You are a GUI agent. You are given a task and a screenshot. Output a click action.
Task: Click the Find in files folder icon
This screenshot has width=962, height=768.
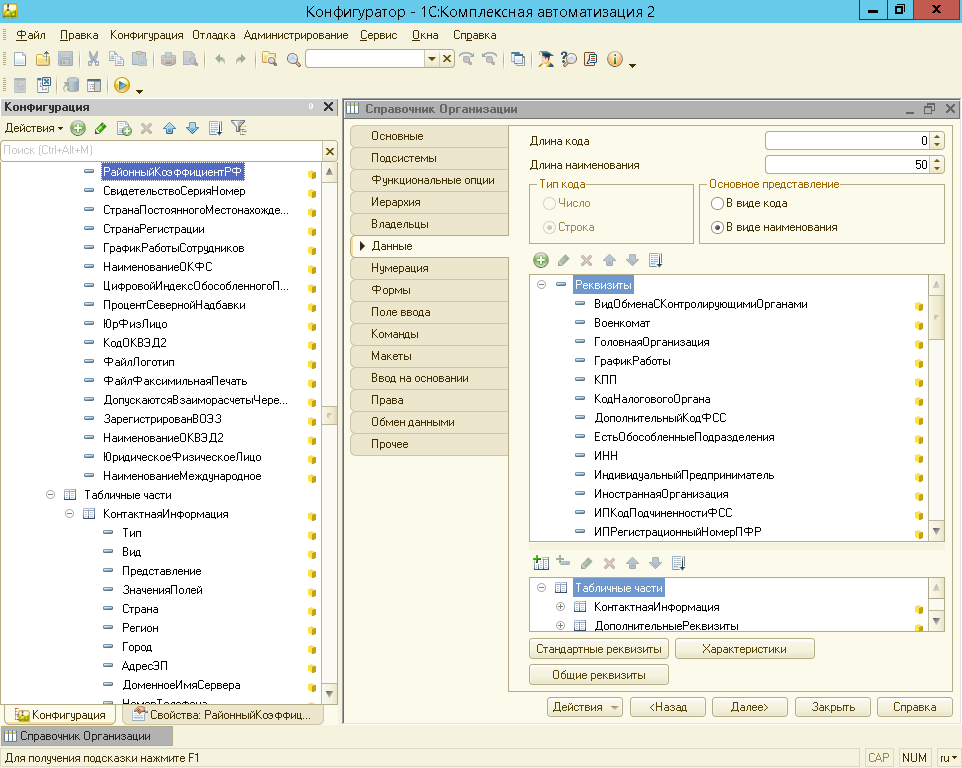pos(269,59)
